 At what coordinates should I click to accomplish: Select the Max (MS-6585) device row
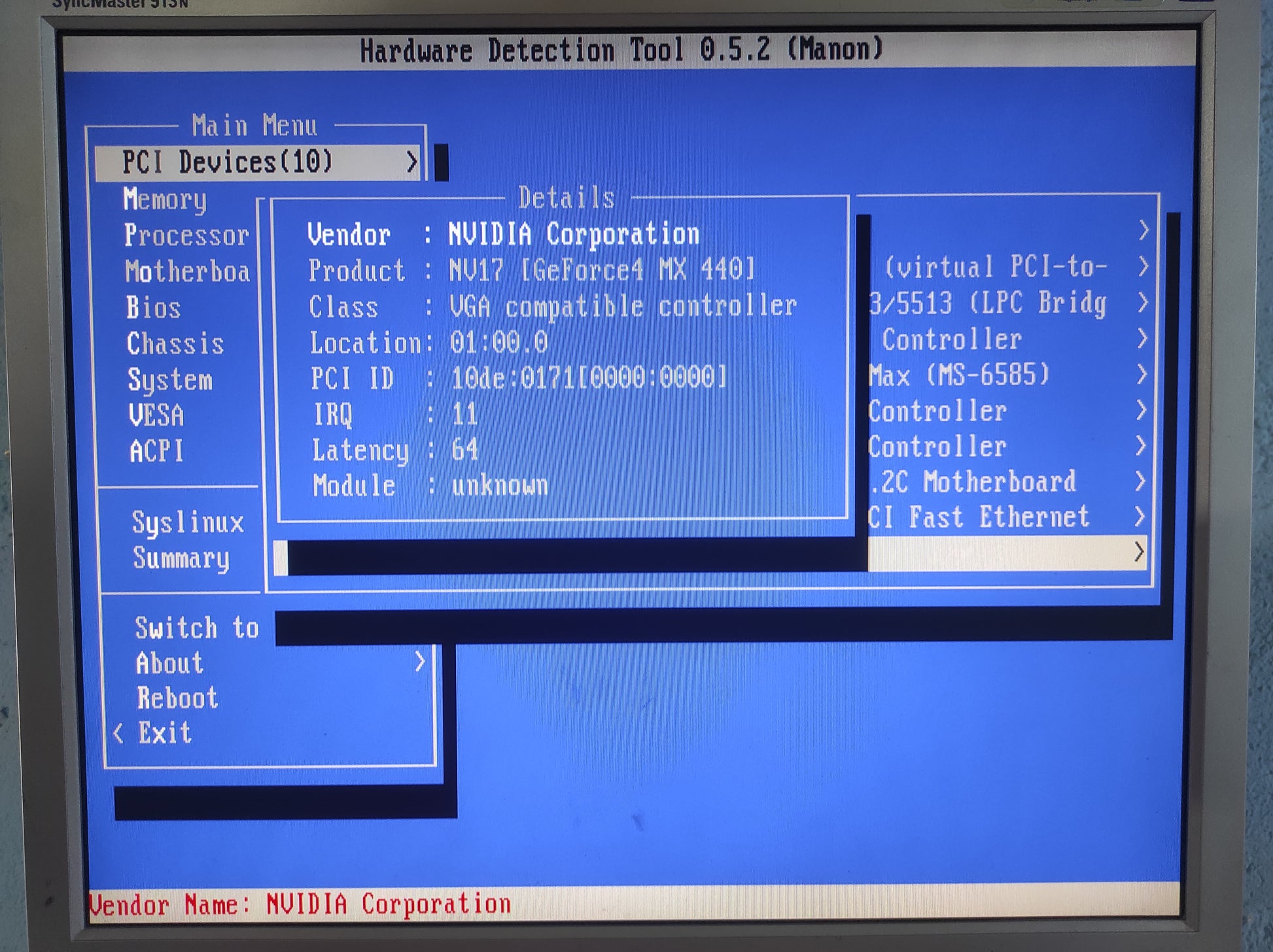coord(959,375)
